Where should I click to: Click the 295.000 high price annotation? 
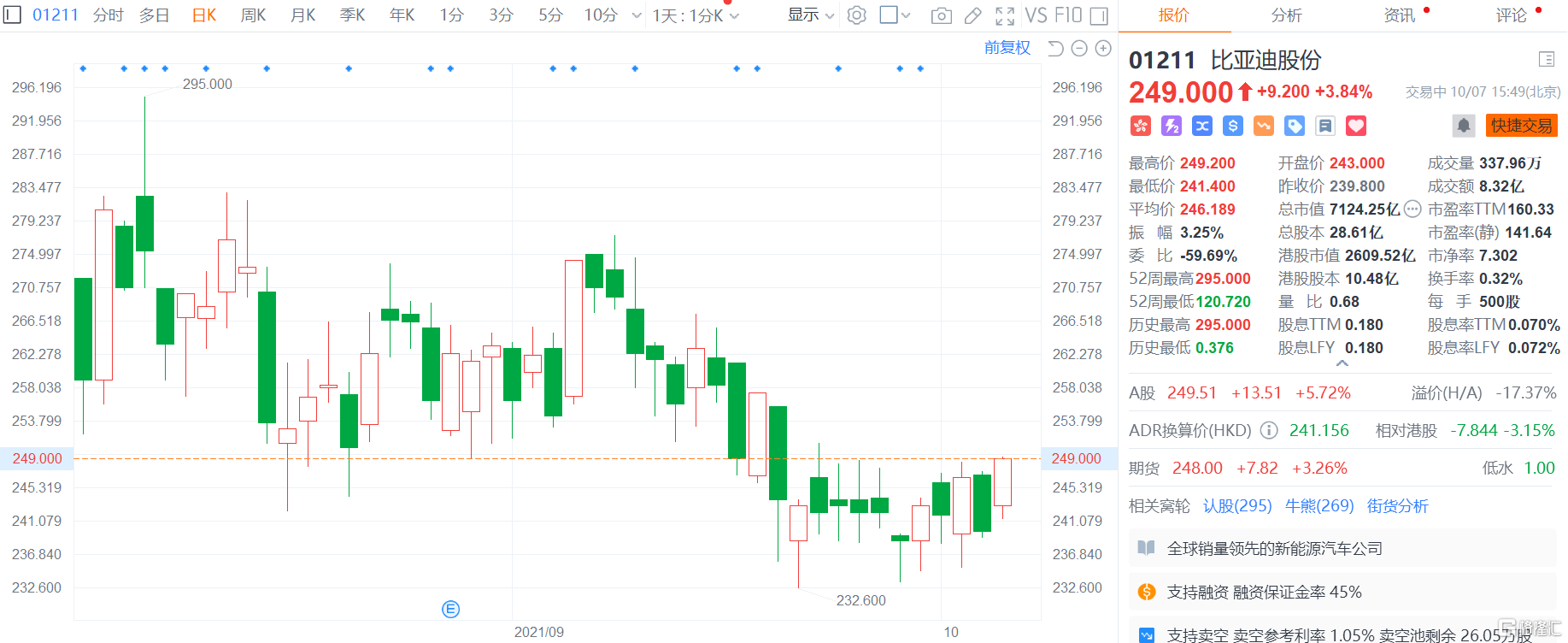pos(208,84)
